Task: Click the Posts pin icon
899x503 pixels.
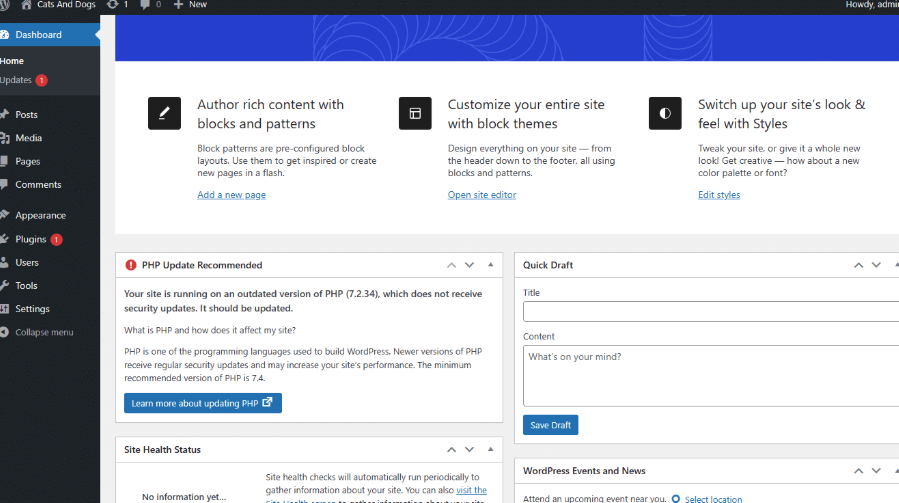Action: [x=5, y=114]
